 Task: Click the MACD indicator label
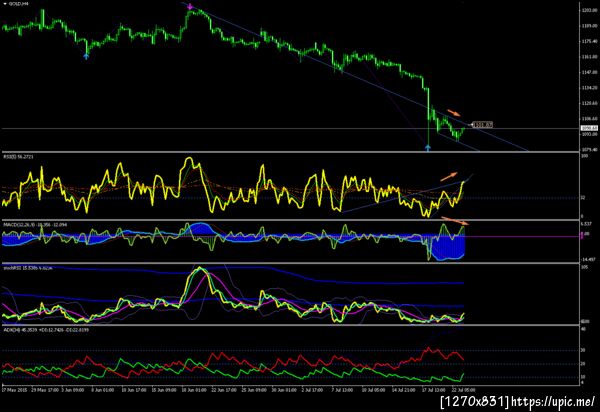point(35,225)
